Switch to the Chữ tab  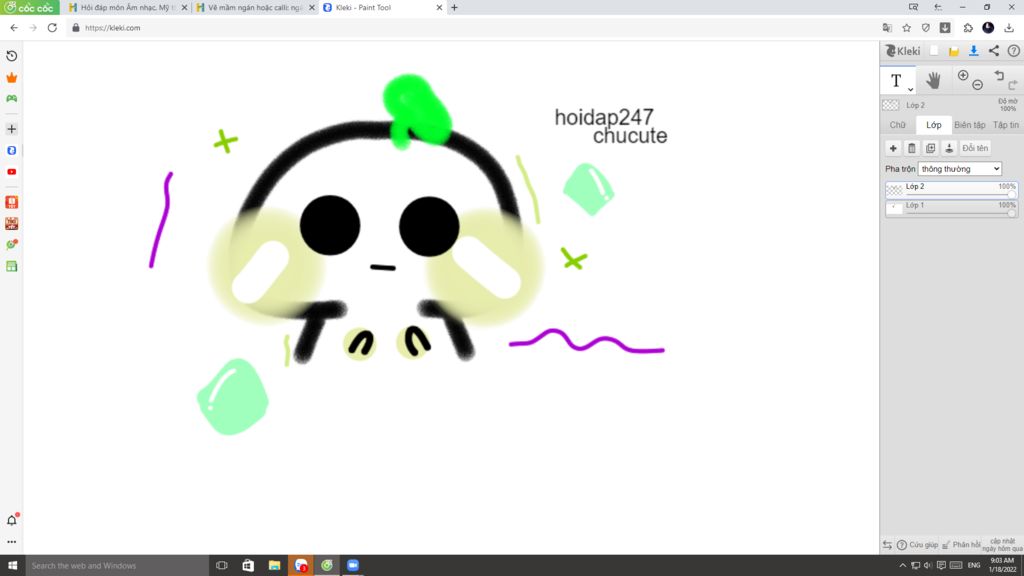898,125
